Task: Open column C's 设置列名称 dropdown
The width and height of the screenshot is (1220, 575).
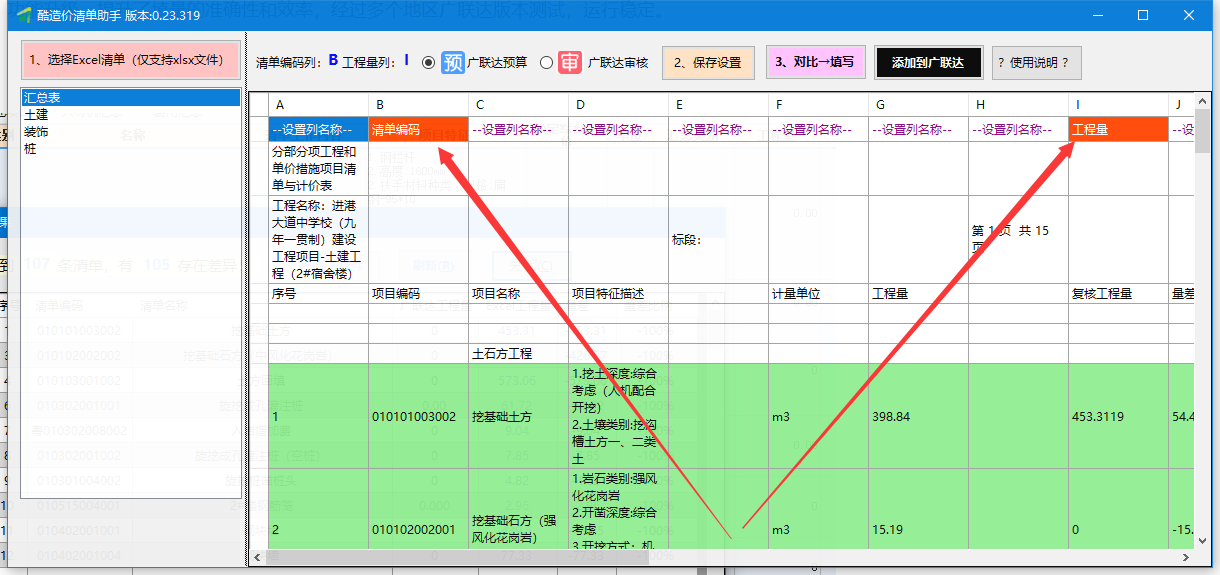Action: pyautogui.click(x=518, y=130)
